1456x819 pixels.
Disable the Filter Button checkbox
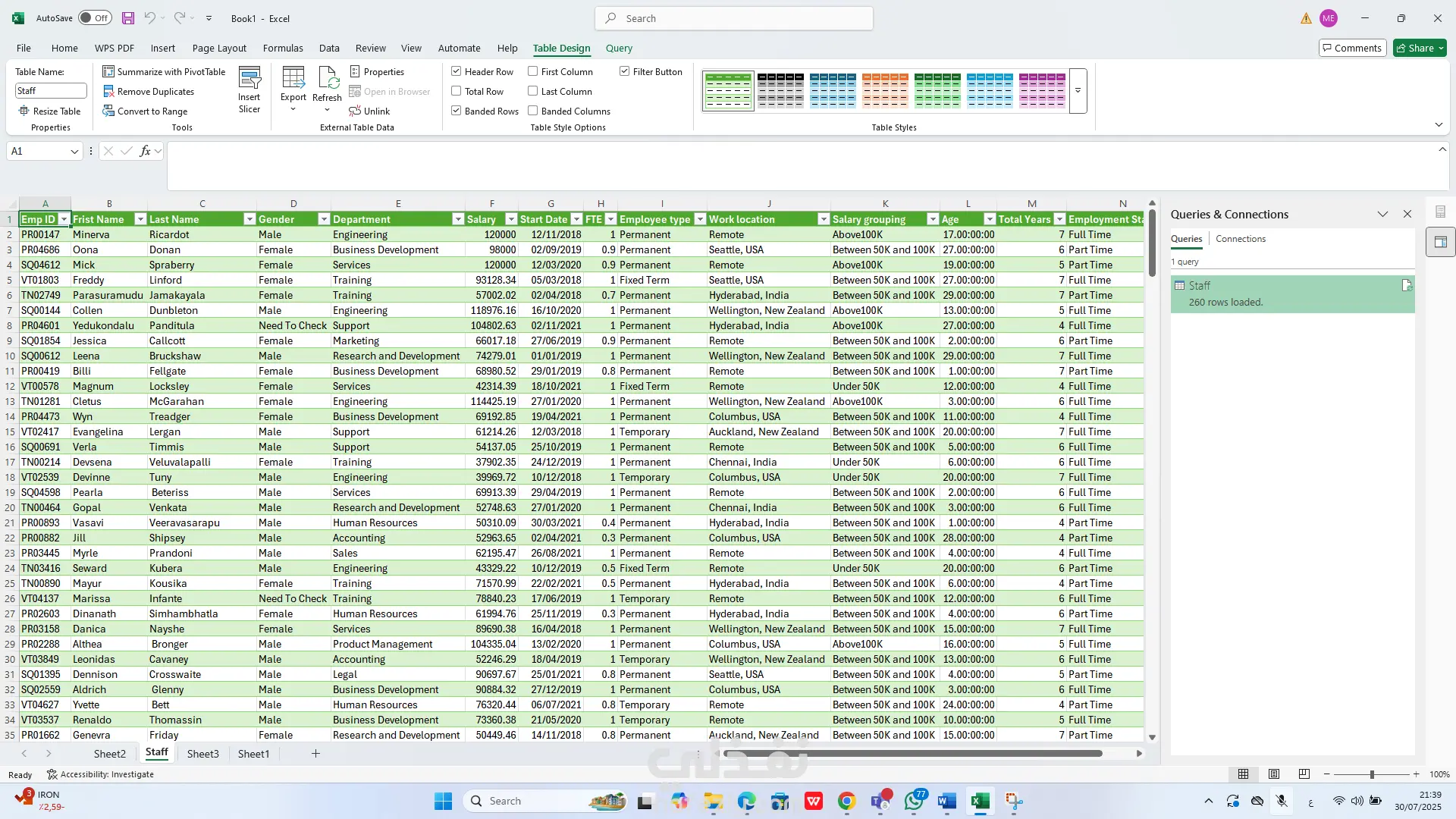[624, 71]
